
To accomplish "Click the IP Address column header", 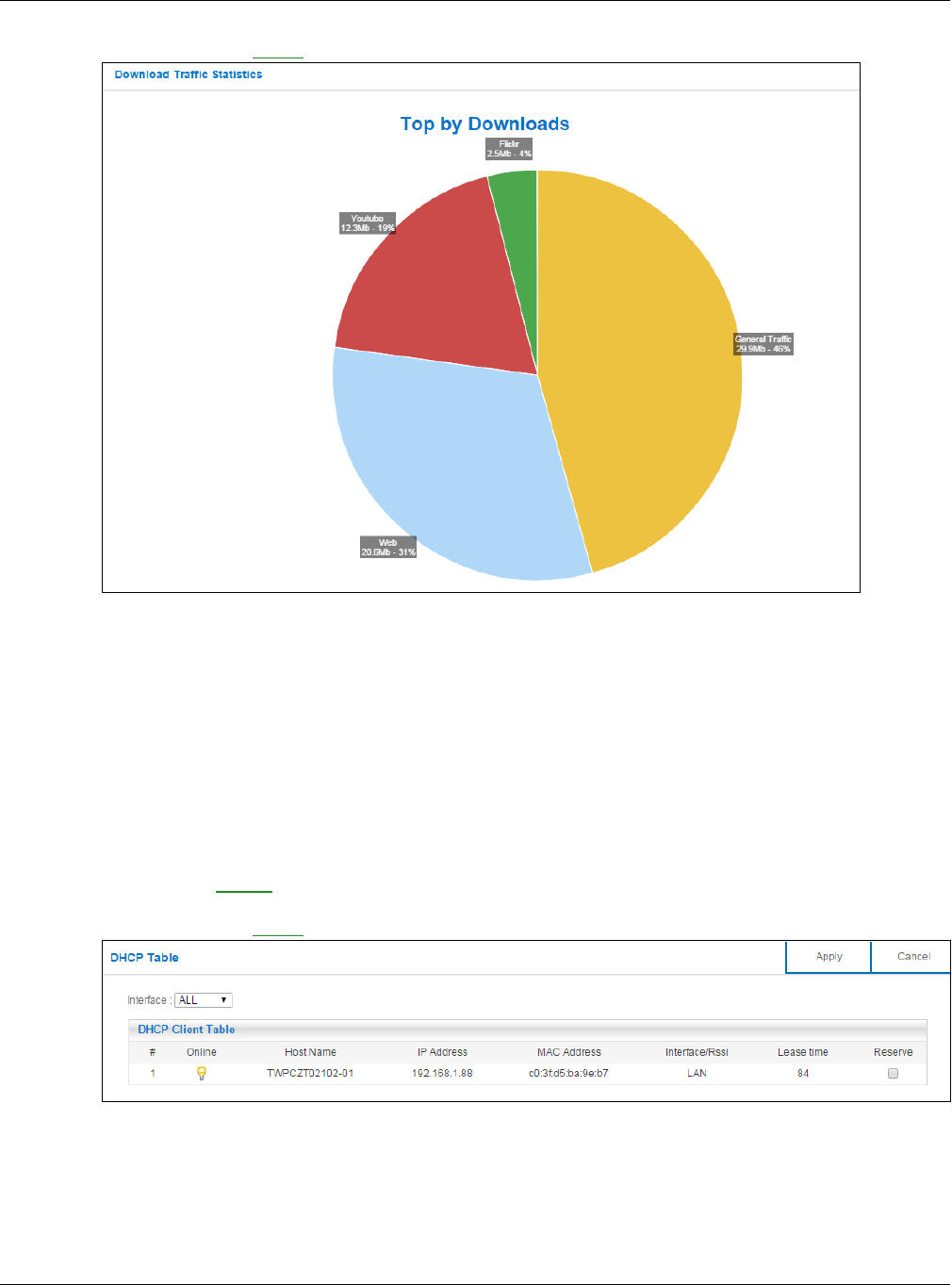I will [442, 1052].
